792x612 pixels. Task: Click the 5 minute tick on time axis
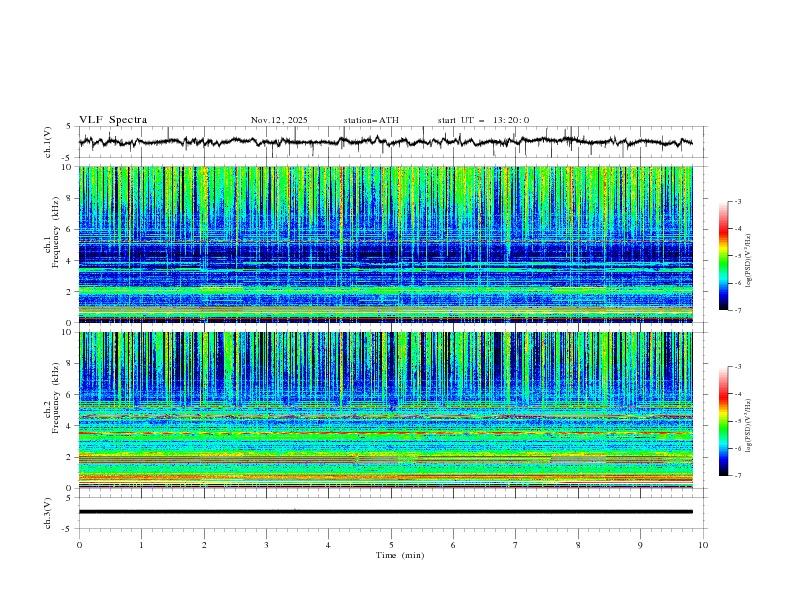[391, 545]
